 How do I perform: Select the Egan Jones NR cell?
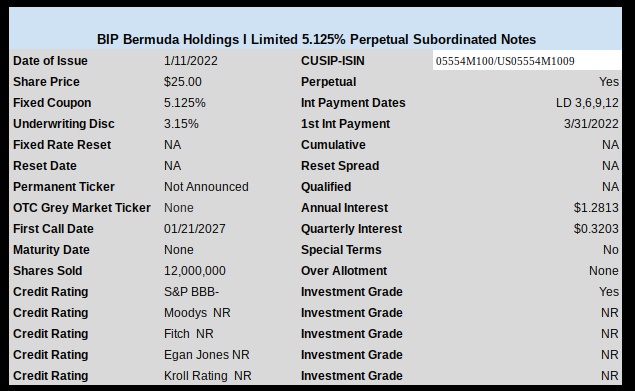207,355
